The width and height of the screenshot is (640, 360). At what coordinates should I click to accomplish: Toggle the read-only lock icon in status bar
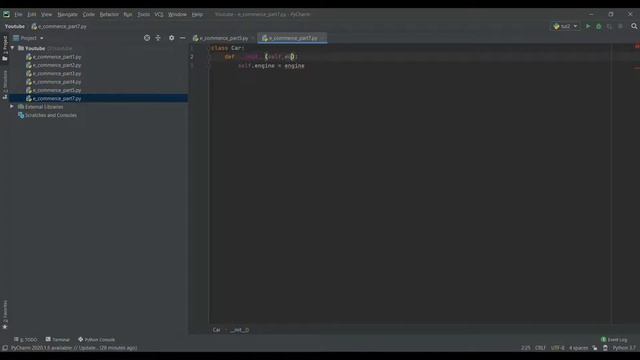(595, 348)
